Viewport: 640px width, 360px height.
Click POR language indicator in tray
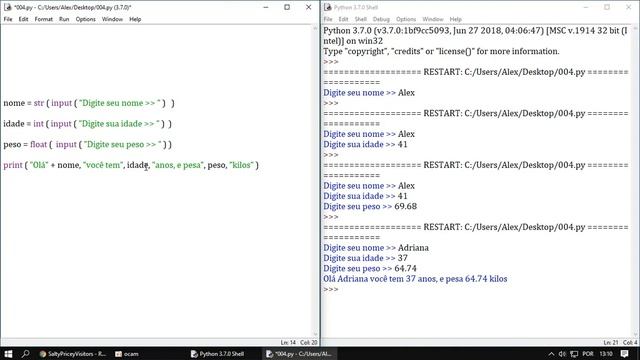tap(588, 354)
